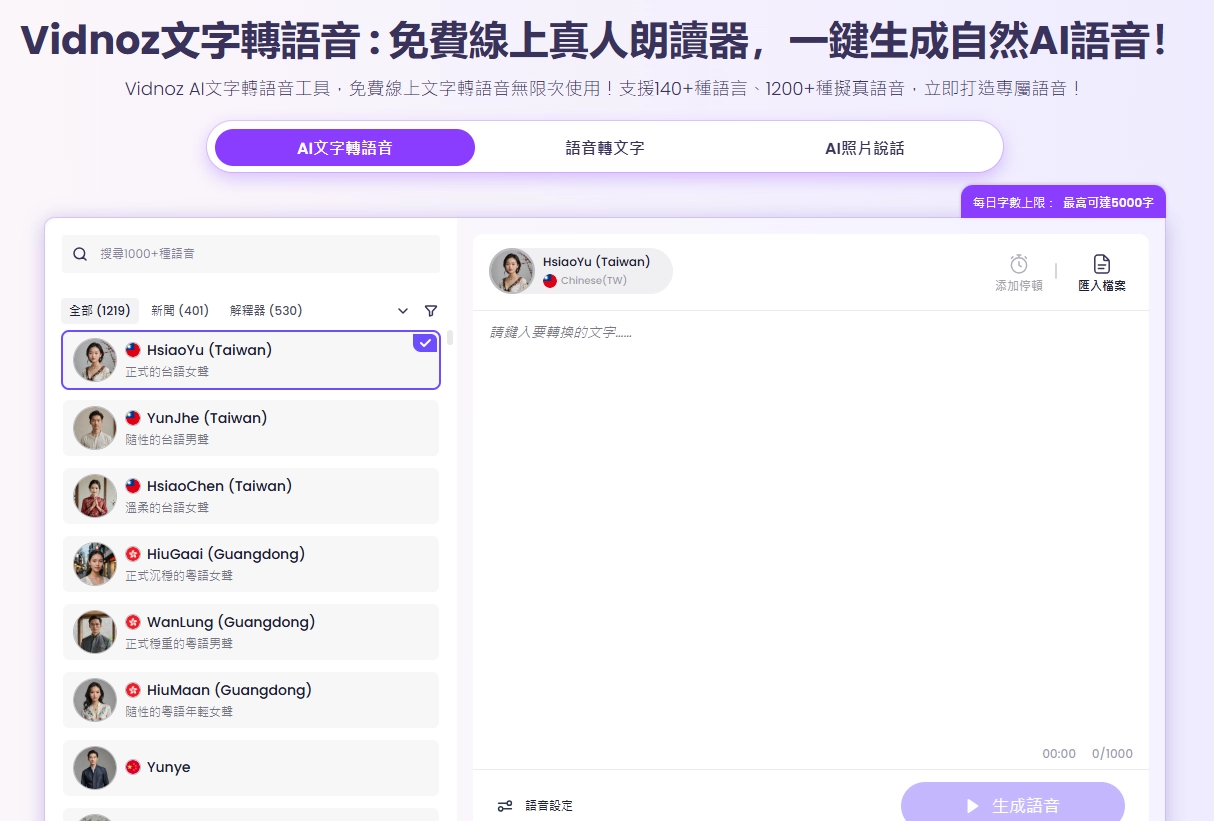Click the description 正式的台語女聲

pyautogui.click(x=167, y=372)
